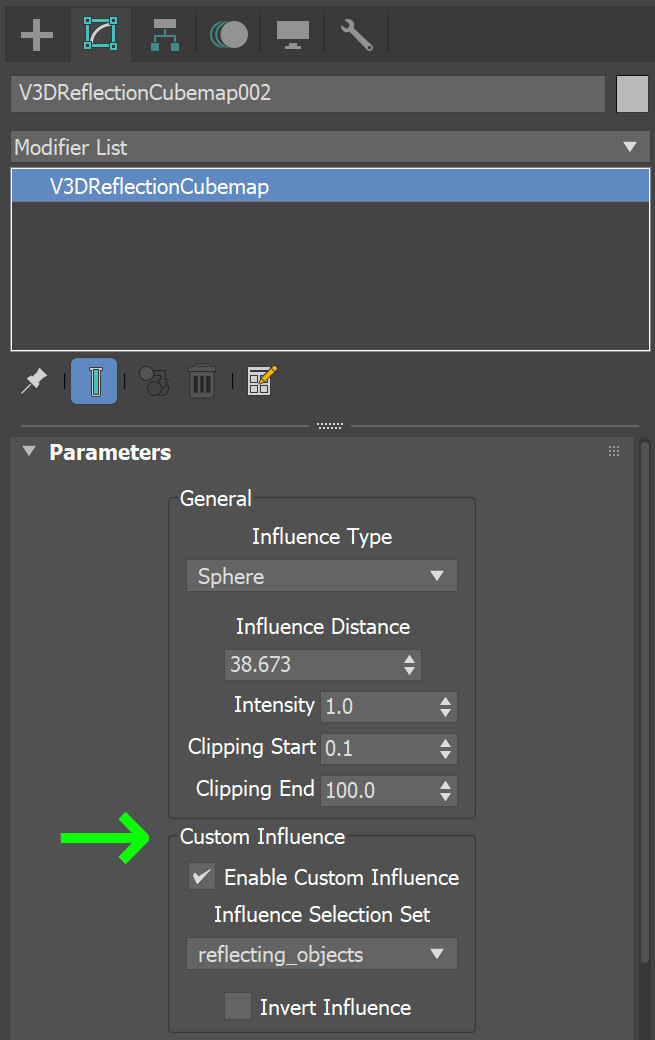Click the object name field V3DReflectionCubemap002
Image resolution: width=655 pixels, height=1040 pixels.
308,94
